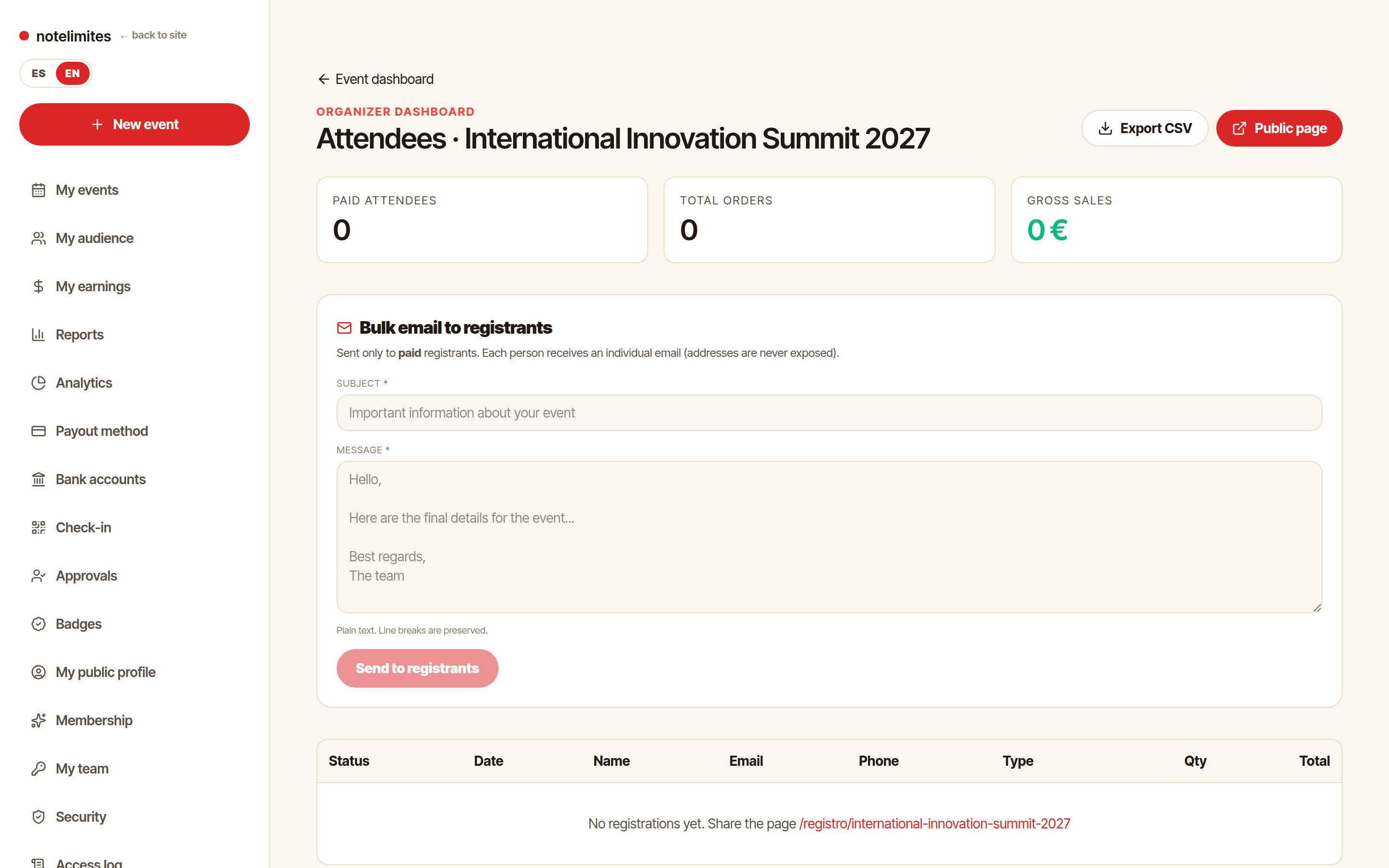Click the Export CSV button
1389x868 pixels.
[x=1144, y=128]
